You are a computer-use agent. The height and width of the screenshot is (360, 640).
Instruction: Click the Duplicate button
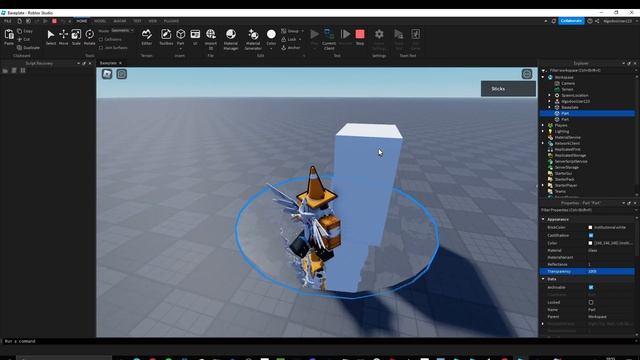point(29,48)
